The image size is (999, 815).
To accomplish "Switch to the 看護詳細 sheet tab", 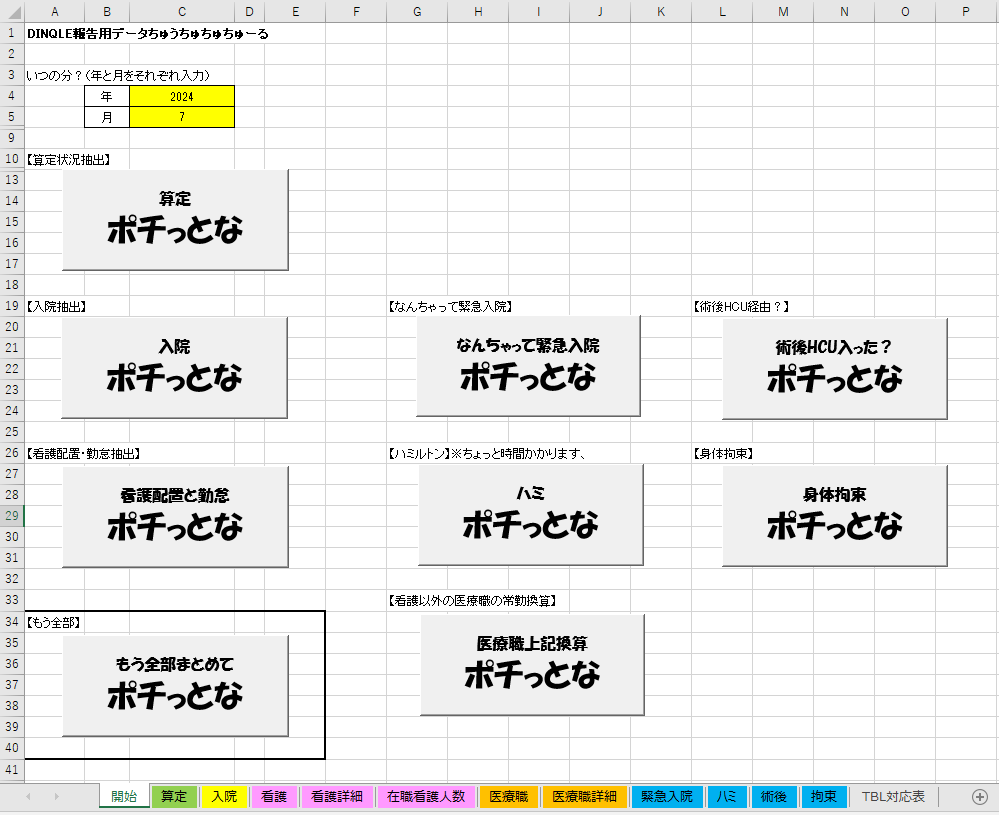I will (336, 797).
